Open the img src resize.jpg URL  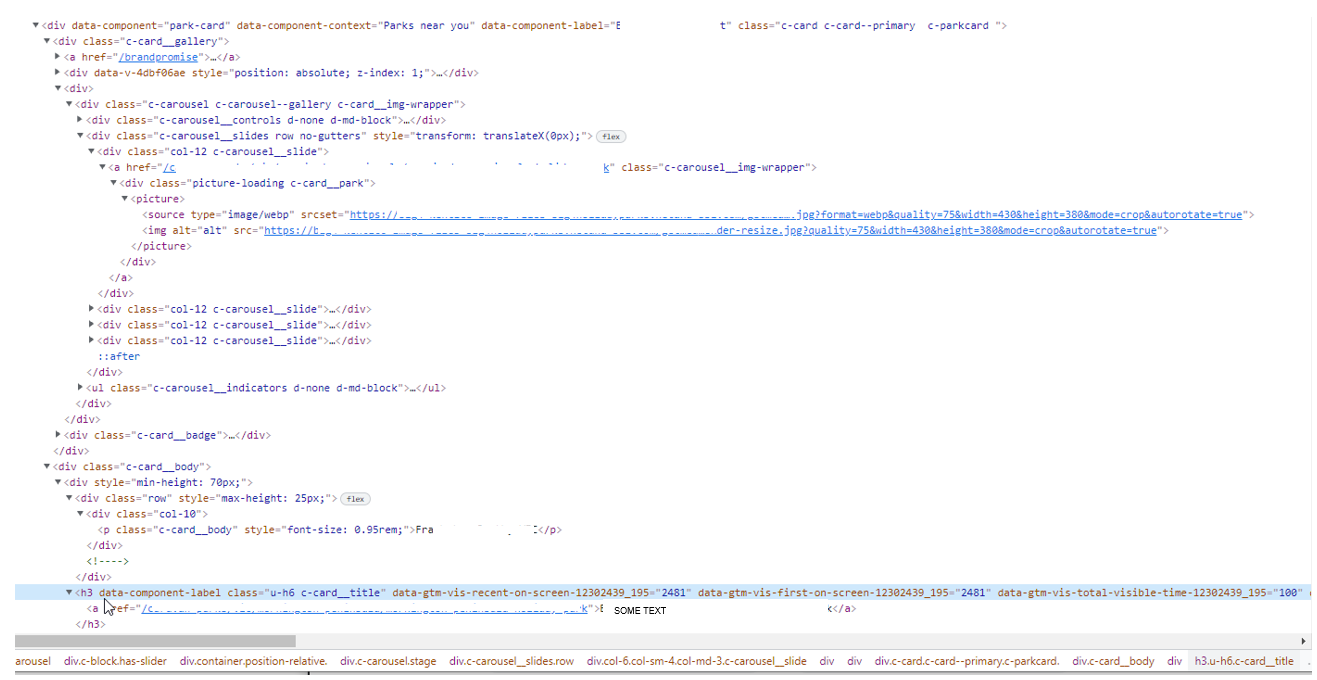coord(710,231)
